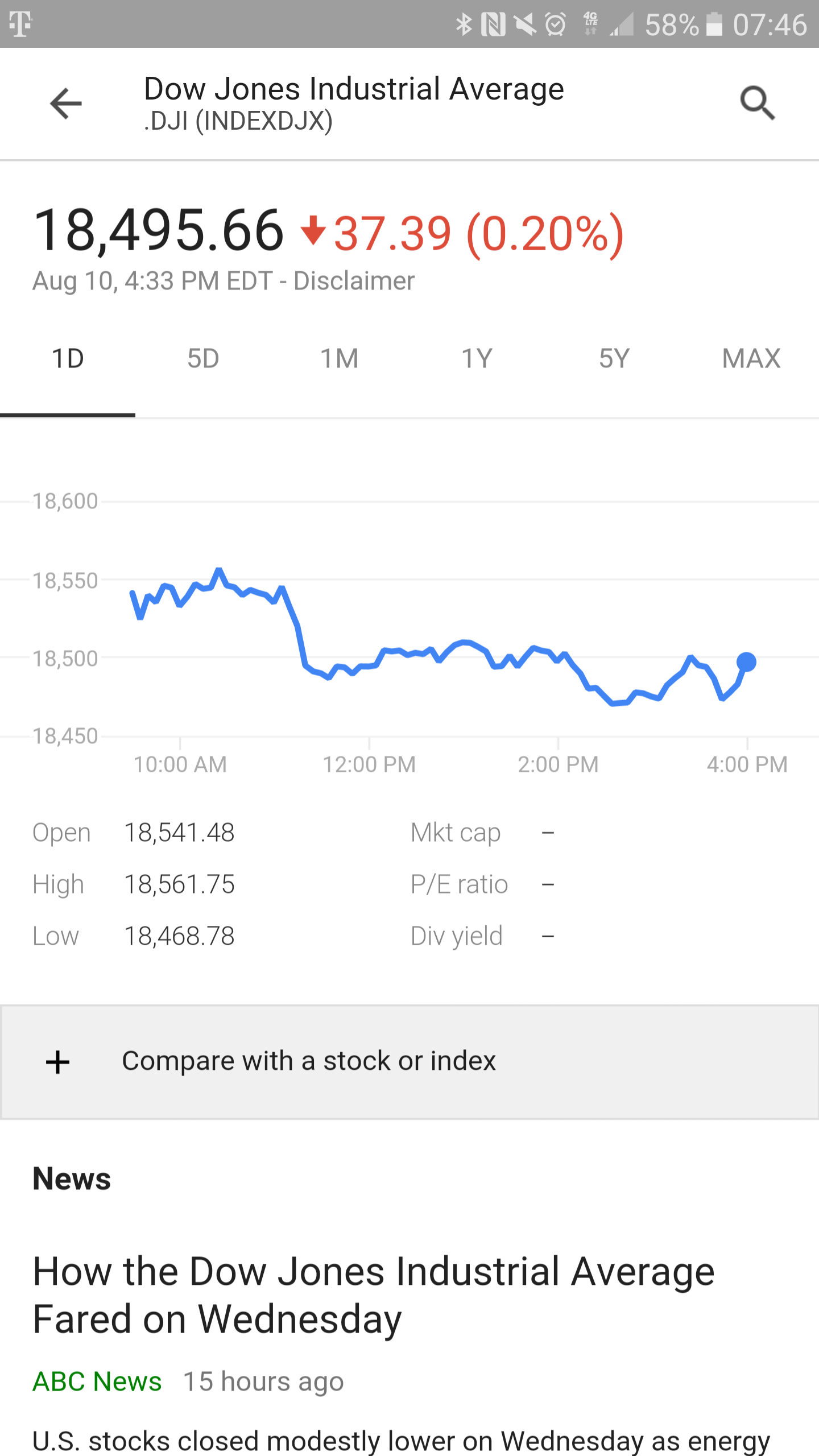Viewport: 819px width, 1456px height.
Task: Switch to the 5D chart tab
Action: pyautogui.click(x=203, y=359)
